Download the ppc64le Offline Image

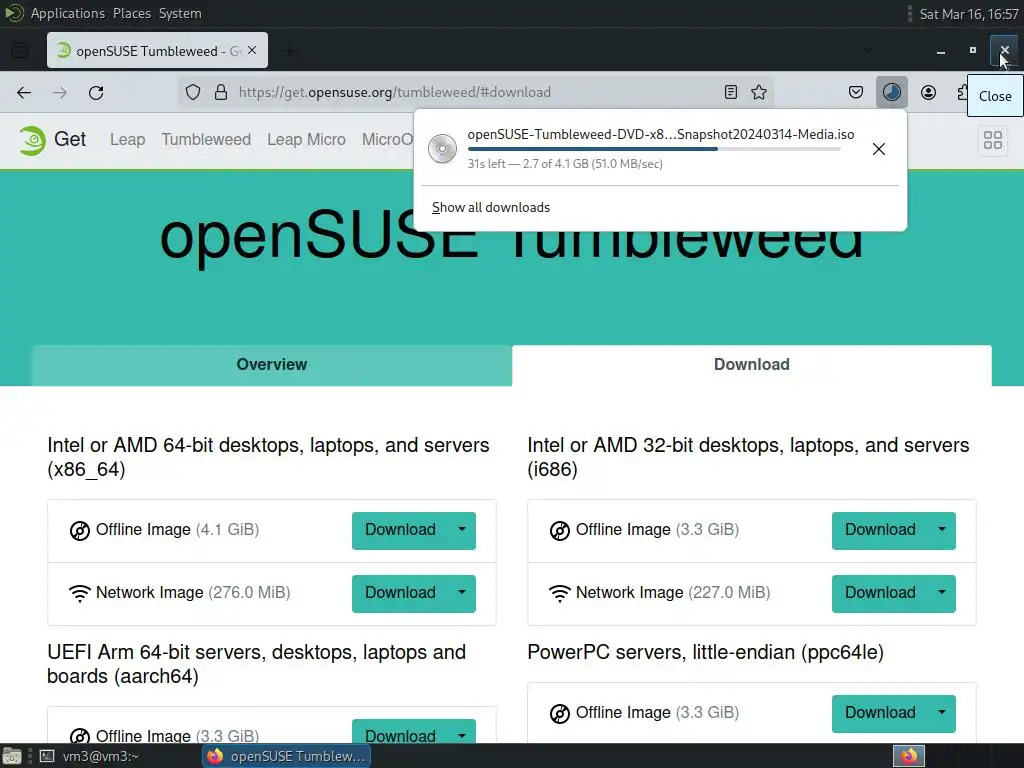pyautogui.click(x=880, y=712)
